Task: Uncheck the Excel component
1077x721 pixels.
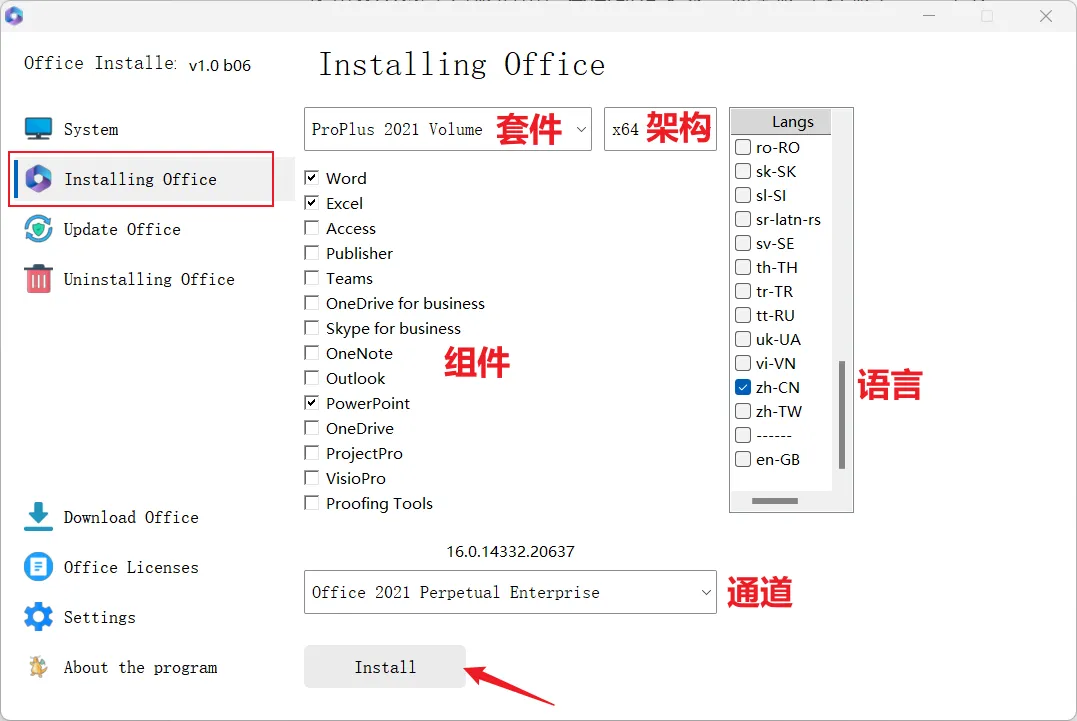Action: click(x=311, y=203)
